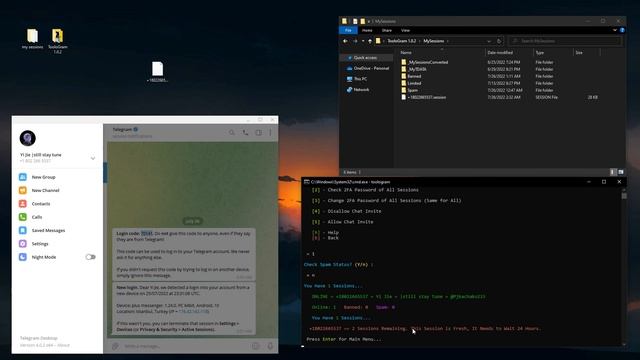Toggle the chat side panel icon

[x=258, y=132]
